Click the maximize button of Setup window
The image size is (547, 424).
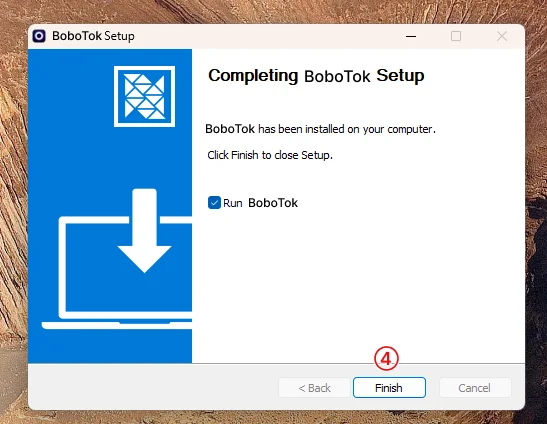(x=456, y=36)
